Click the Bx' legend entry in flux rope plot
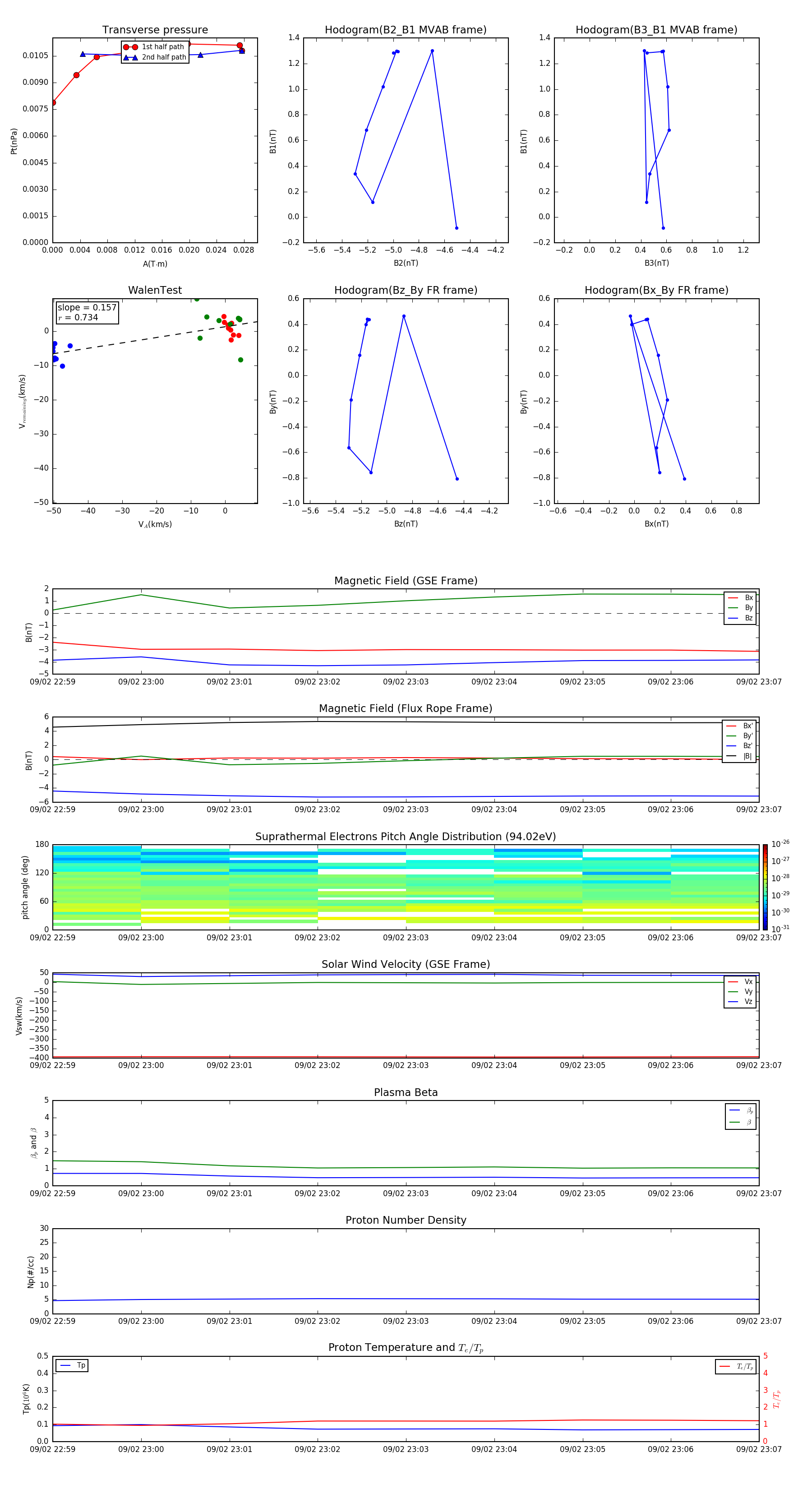 click(740, 726)
